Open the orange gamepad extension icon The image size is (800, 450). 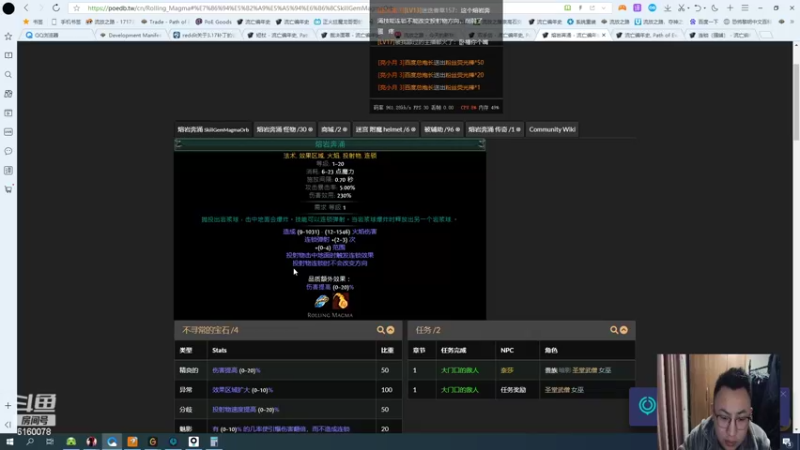click(622, 8)
